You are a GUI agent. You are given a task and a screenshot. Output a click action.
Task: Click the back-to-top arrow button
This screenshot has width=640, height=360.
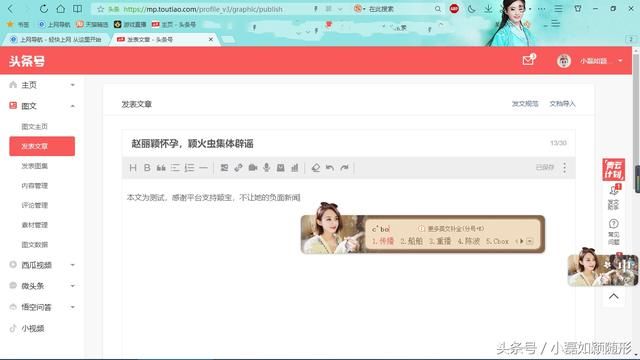(x=613, y=297)
